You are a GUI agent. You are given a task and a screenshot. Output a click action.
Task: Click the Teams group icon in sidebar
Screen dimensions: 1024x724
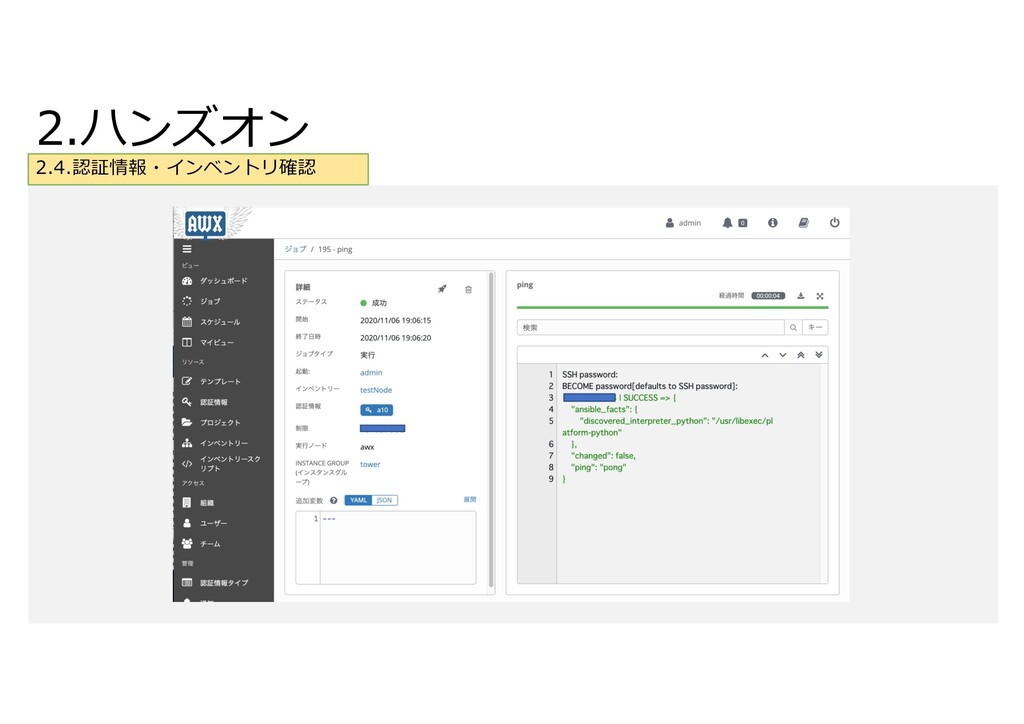187,543
